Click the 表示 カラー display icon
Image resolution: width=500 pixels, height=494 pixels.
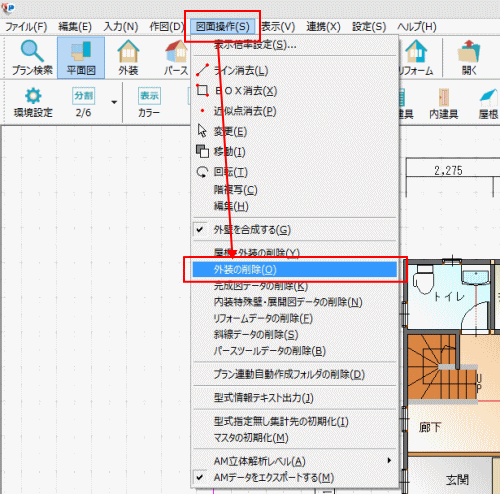(x=149, y=103)
